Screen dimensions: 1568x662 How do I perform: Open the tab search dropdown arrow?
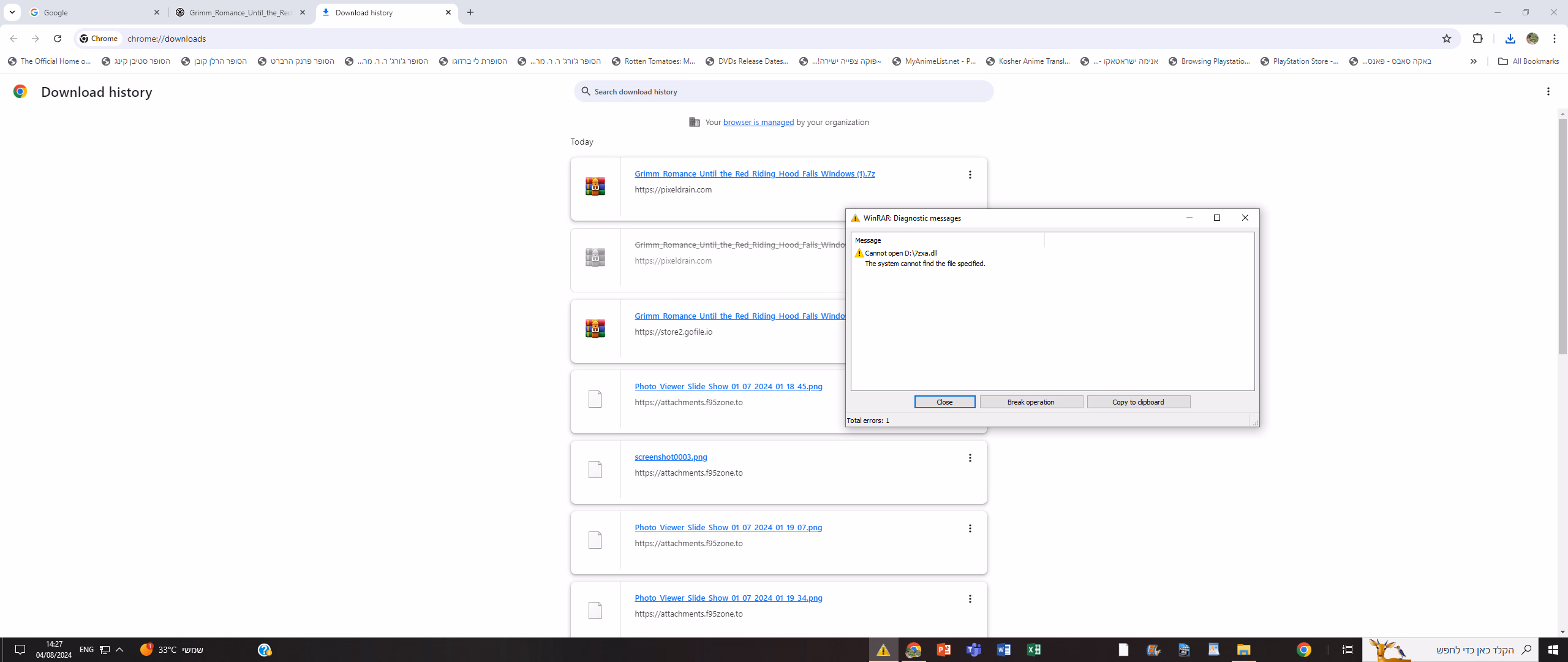tap(12, 12)
